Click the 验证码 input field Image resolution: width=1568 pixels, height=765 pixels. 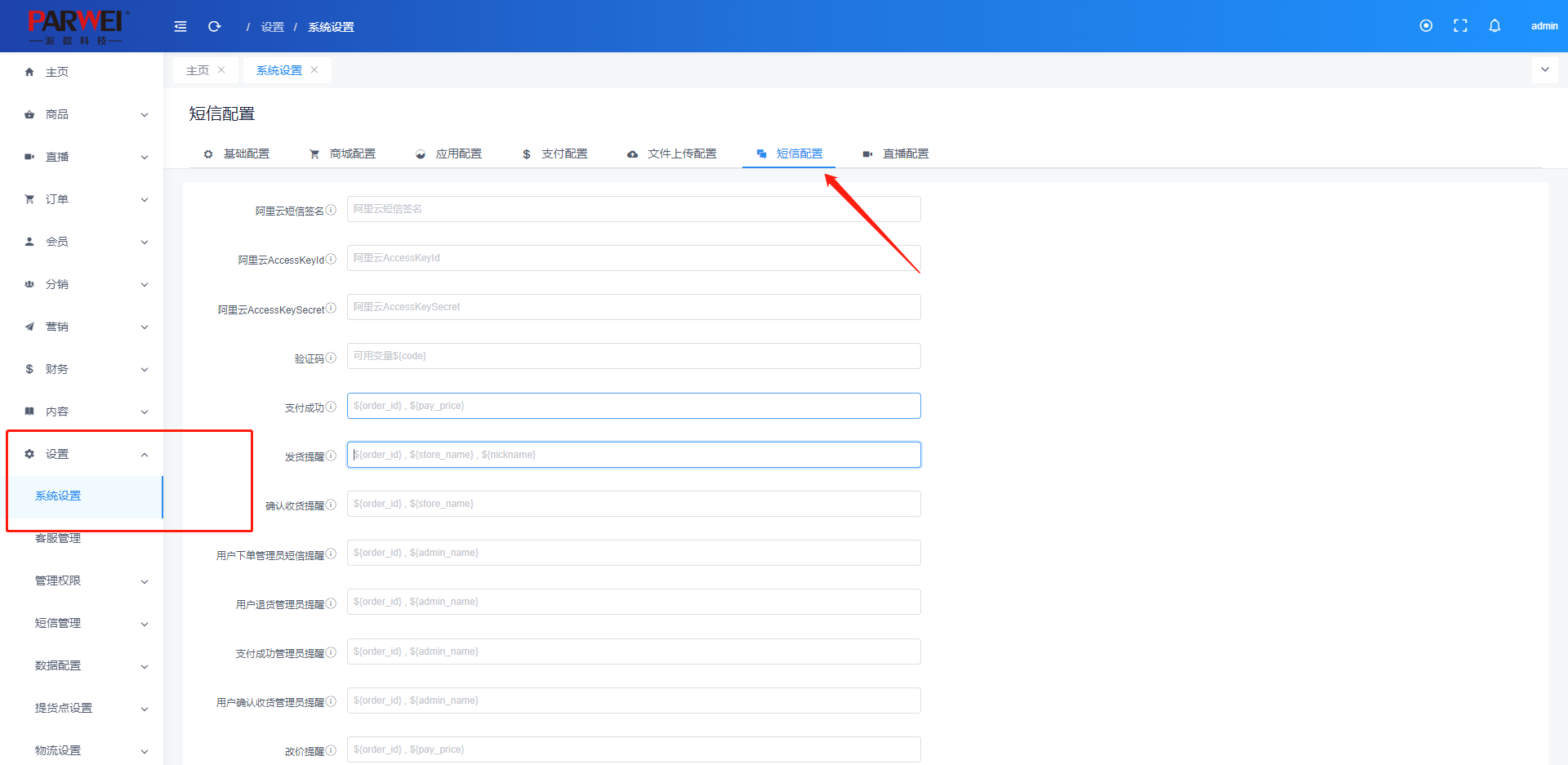(x=634, y=356)
